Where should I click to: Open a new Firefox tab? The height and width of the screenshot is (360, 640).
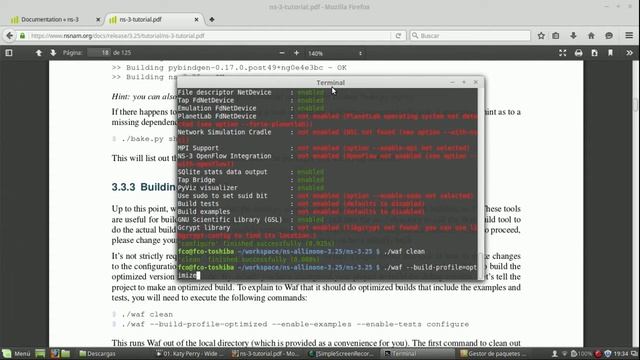coord(212,20)
